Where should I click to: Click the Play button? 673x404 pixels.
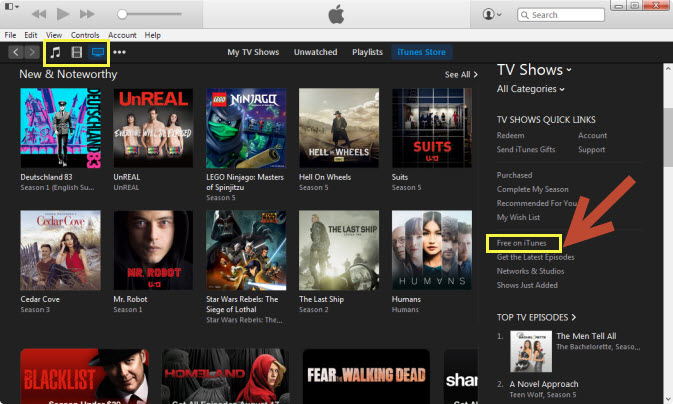coord(63,14)
